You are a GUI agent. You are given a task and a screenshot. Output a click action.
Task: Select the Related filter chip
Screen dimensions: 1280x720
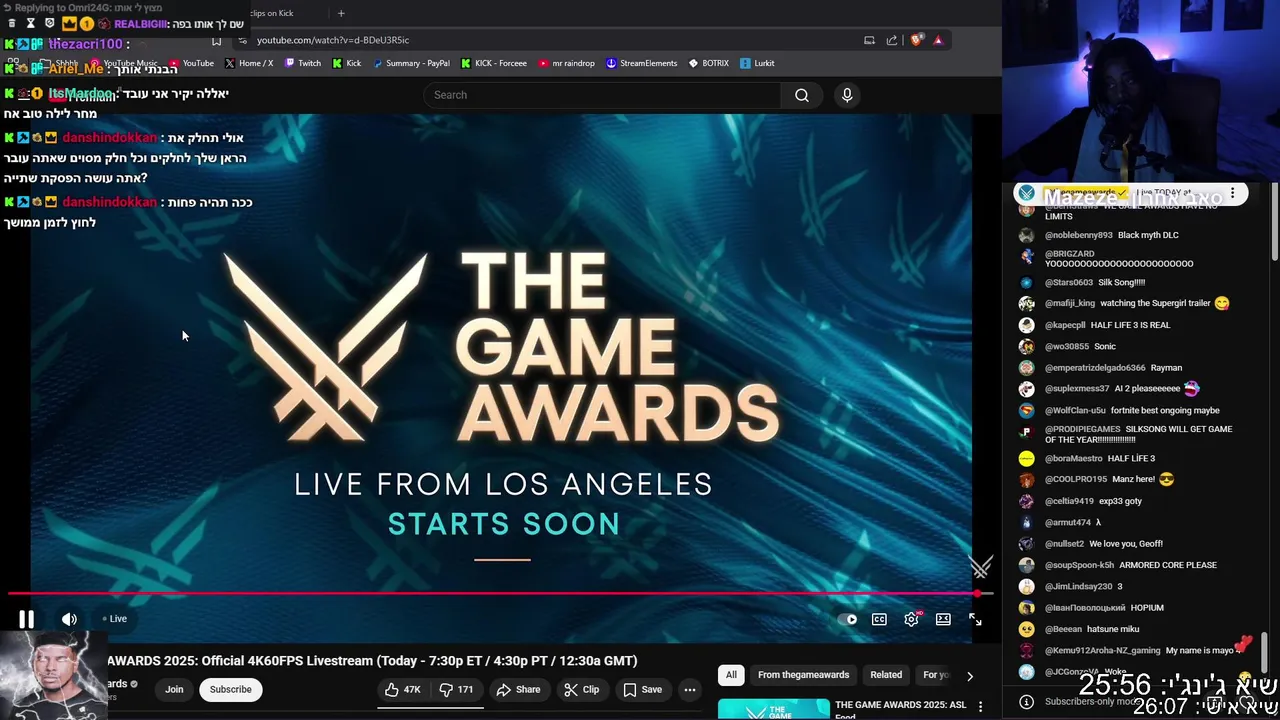coord(886,675)
